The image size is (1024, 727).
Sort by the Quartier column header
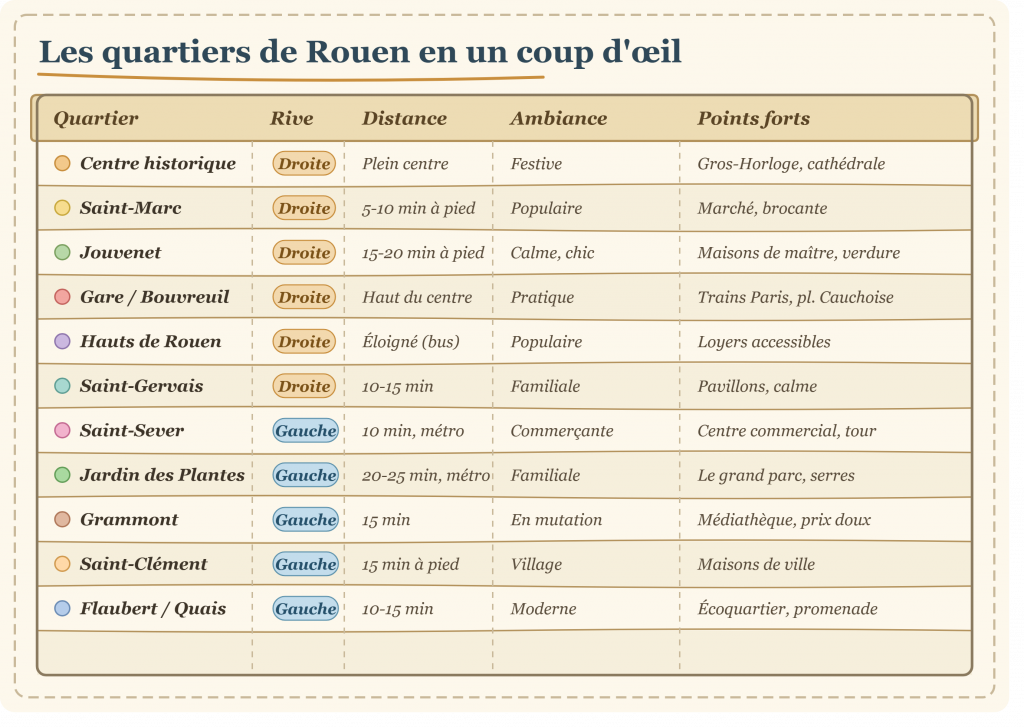[96, 118]
